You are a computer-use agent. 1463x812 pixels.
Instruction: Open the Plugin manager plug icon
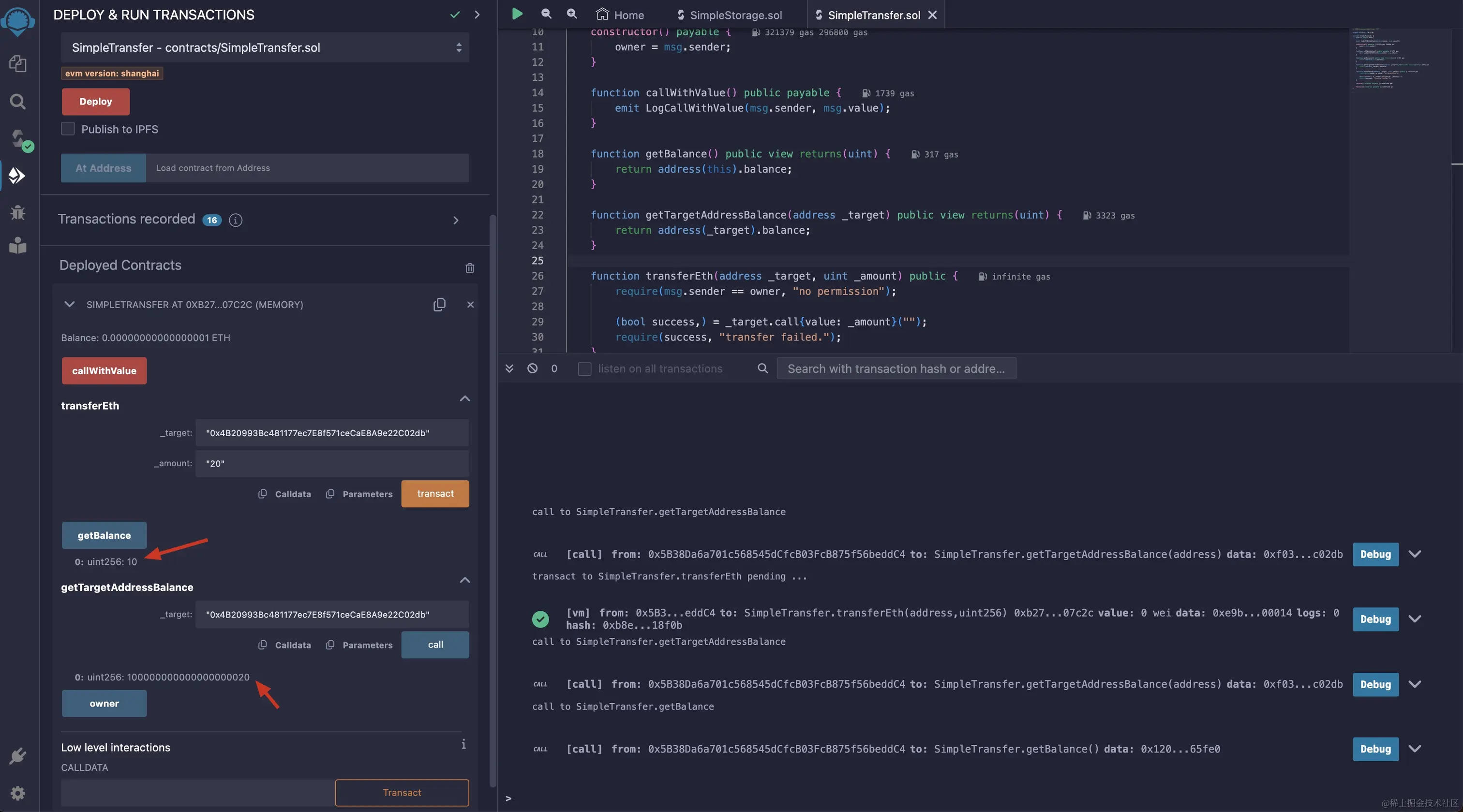click(x=17, y=756)
